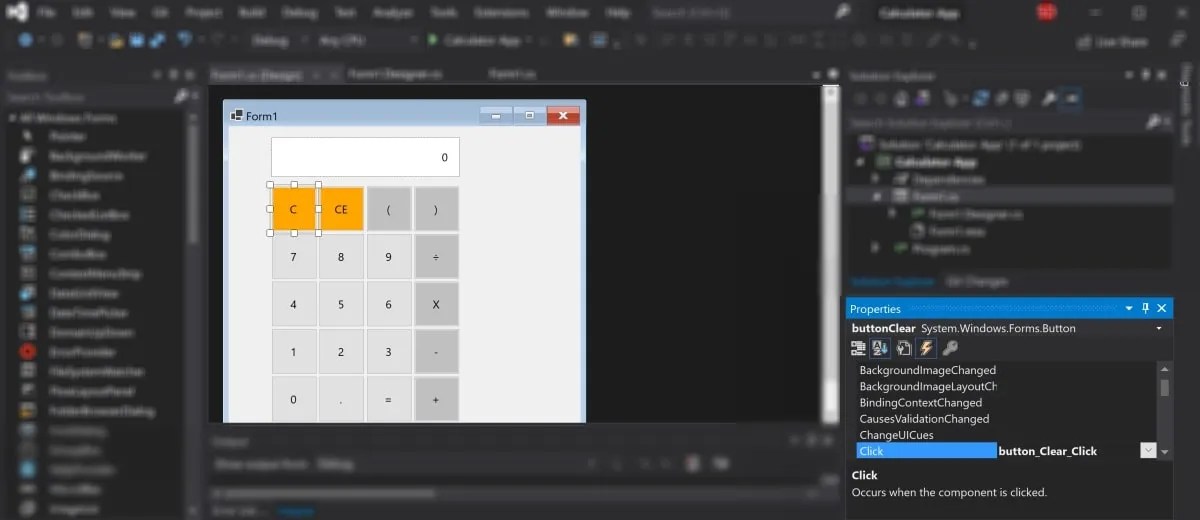Viewport: 1200px width, 520px height.
Task: Select the 7 button on the calculator form
Action: tap(293, 257)
